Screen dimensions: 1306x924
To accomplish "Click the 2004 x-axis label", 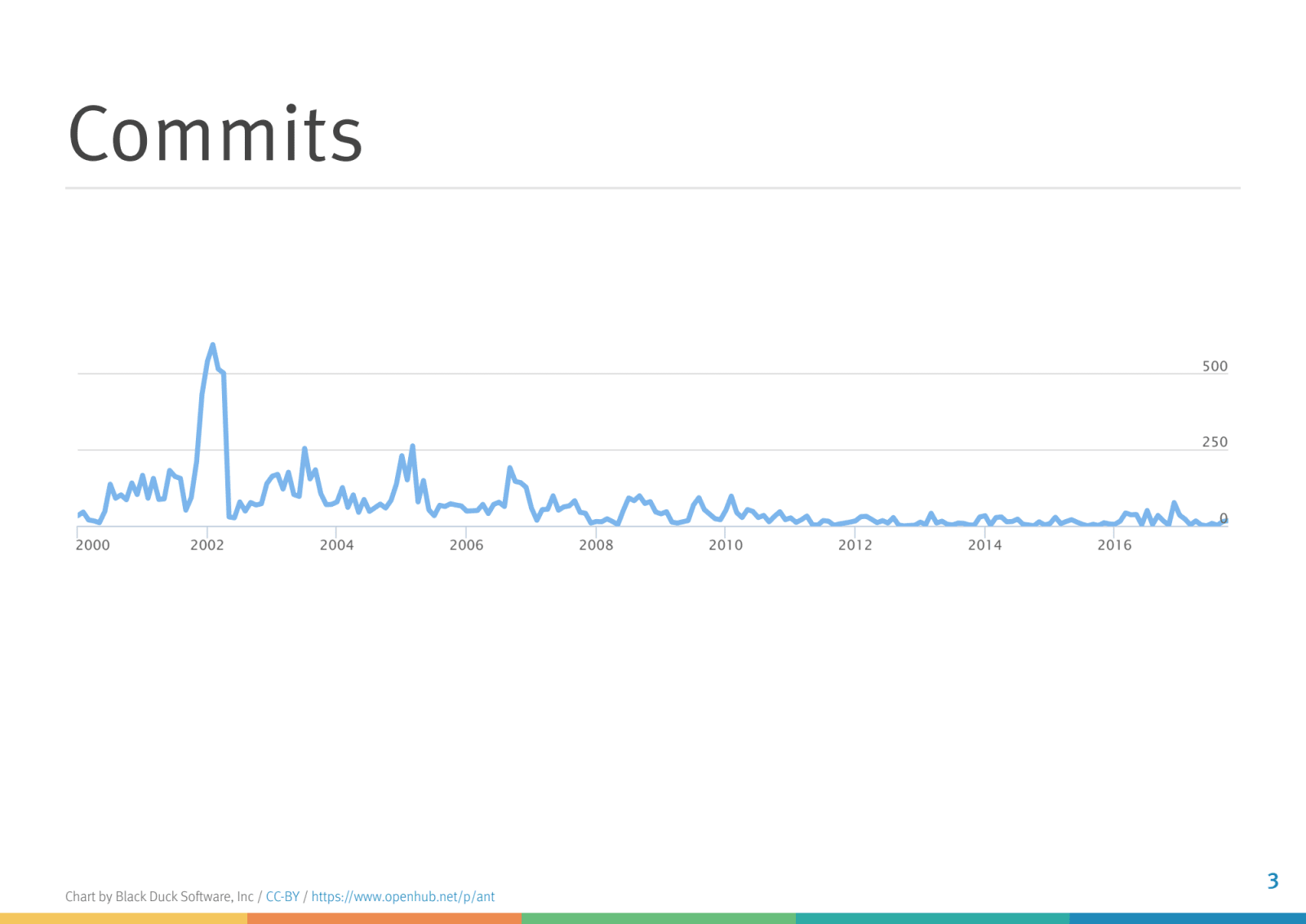I will 337,544.
